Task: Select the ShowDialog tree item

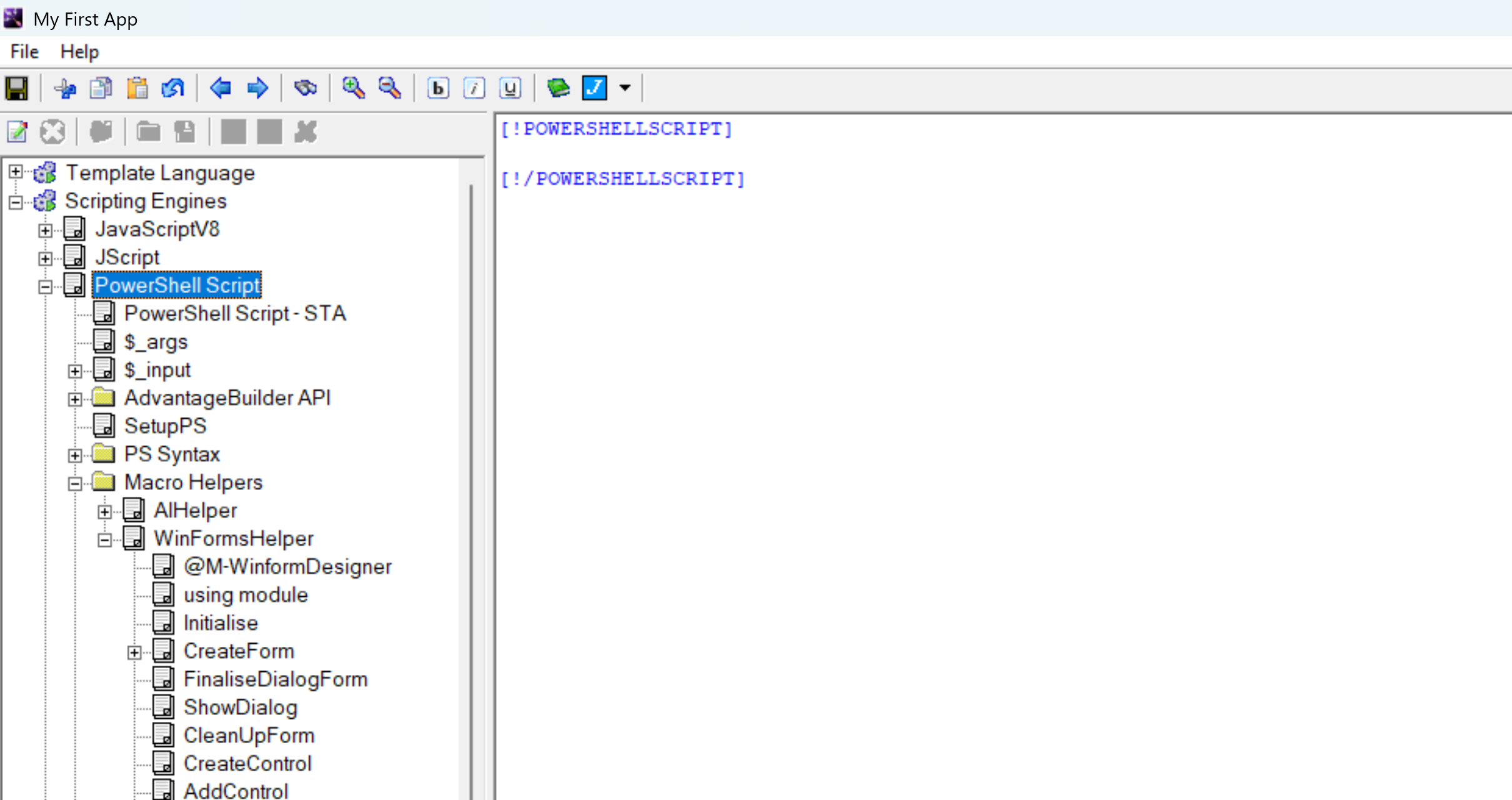Action: click(241, 707)
